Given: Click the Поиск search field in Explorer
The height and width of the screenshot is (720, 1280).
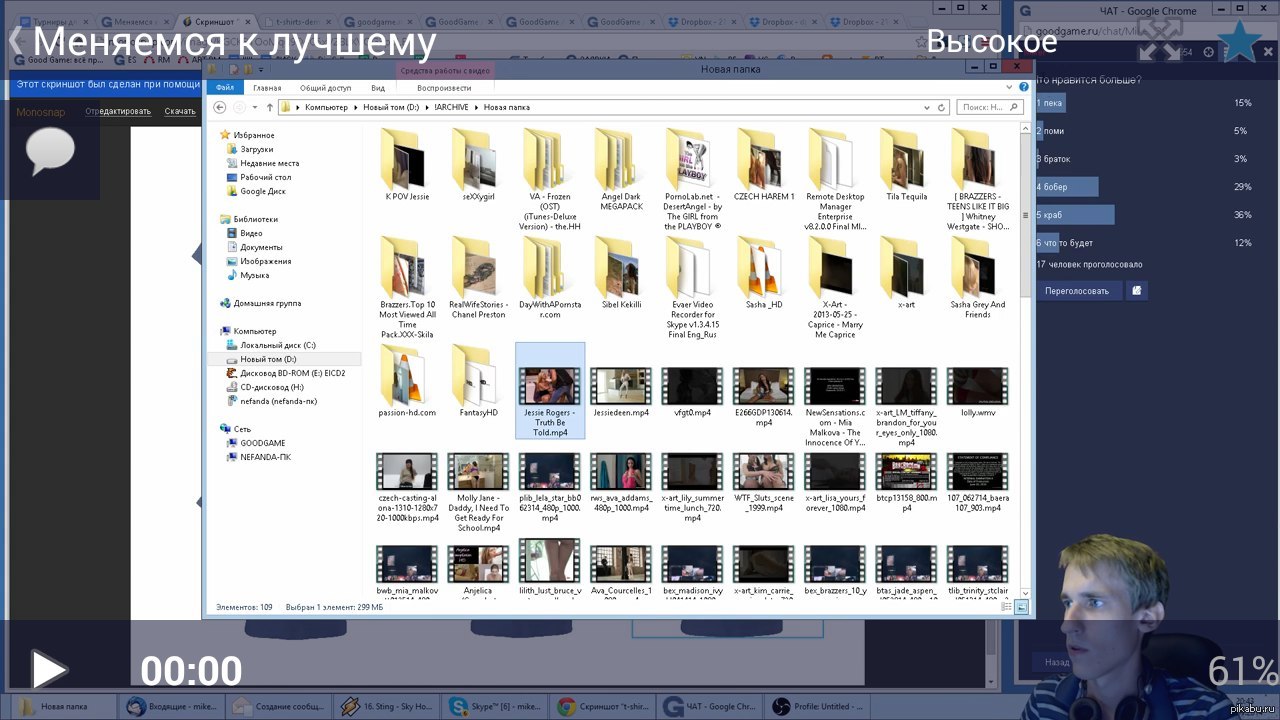Looking at the screenshot, I should click(x=990, y=107).
